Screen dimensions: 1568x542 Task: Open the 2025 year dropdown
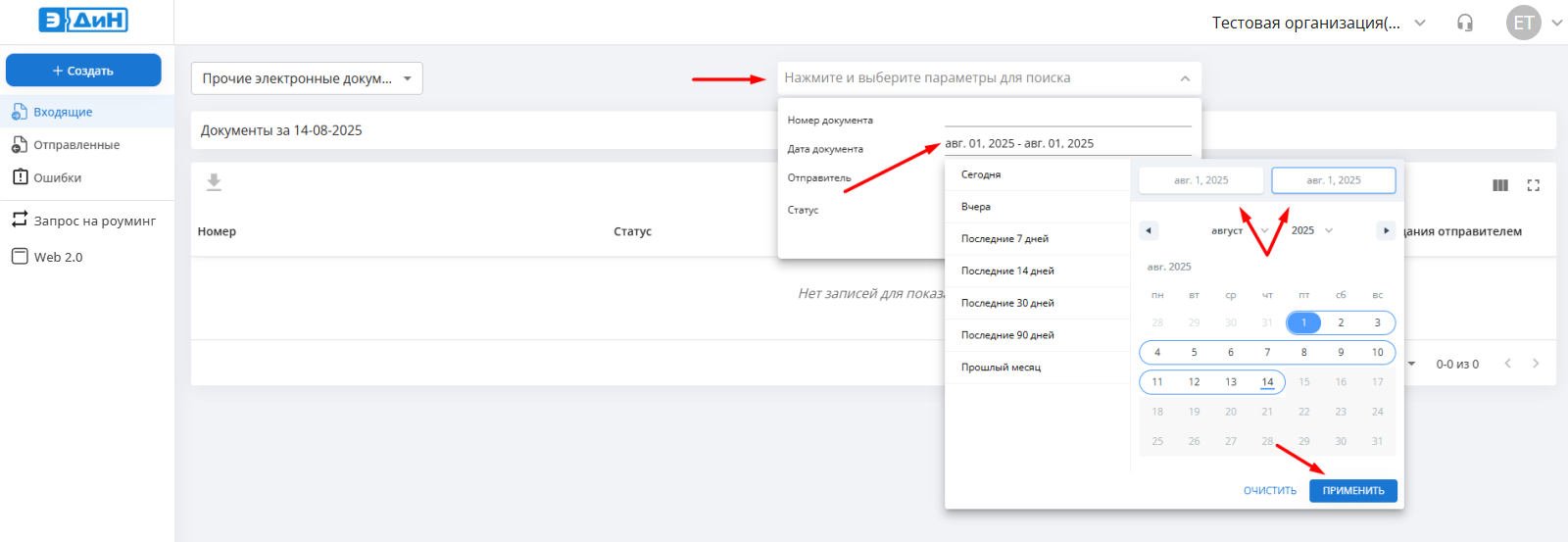pyautogui.click(x=1312, y=230)
